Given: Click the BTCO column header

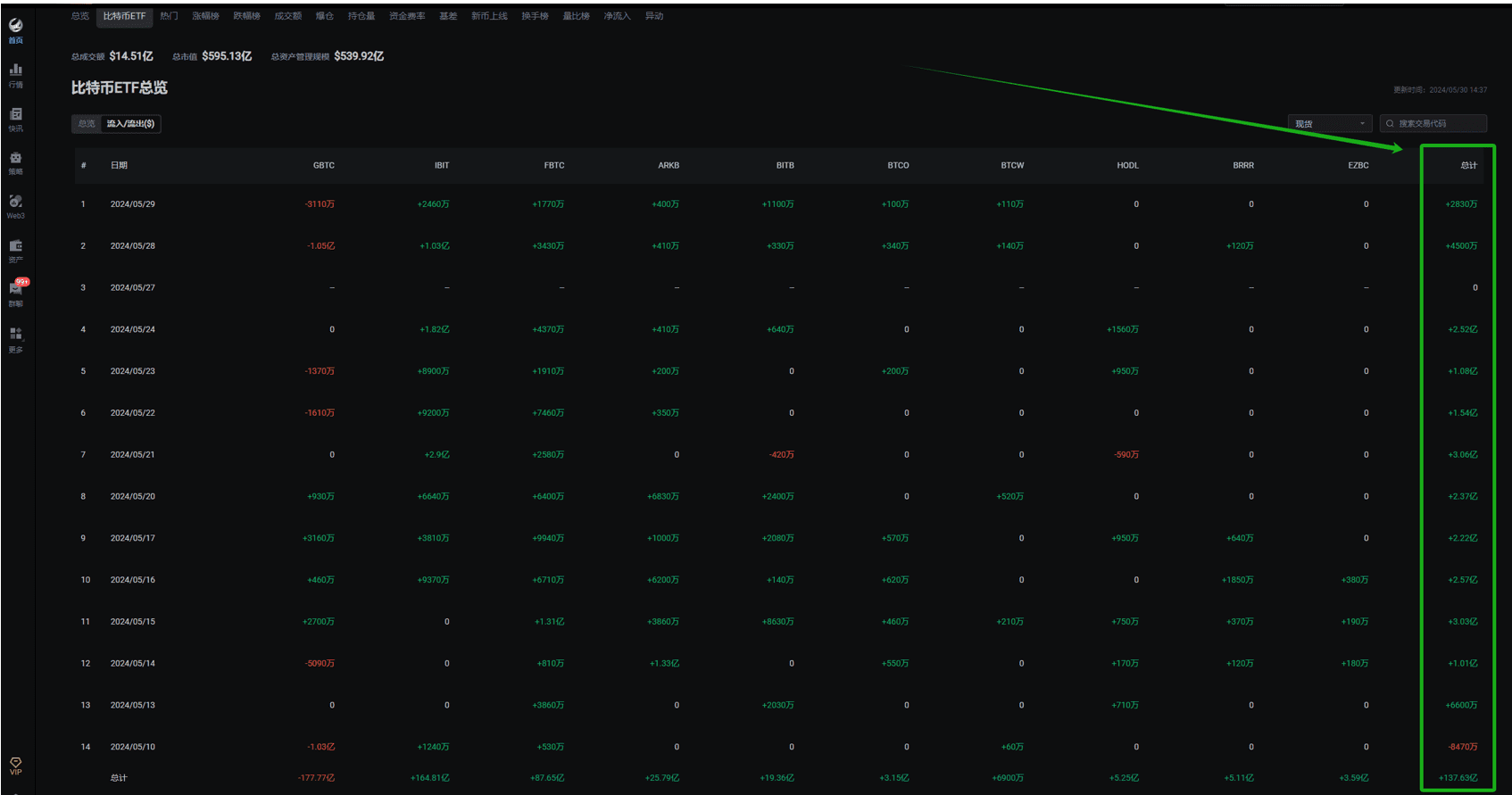Looking at the screenshot, I should point(898,165).
